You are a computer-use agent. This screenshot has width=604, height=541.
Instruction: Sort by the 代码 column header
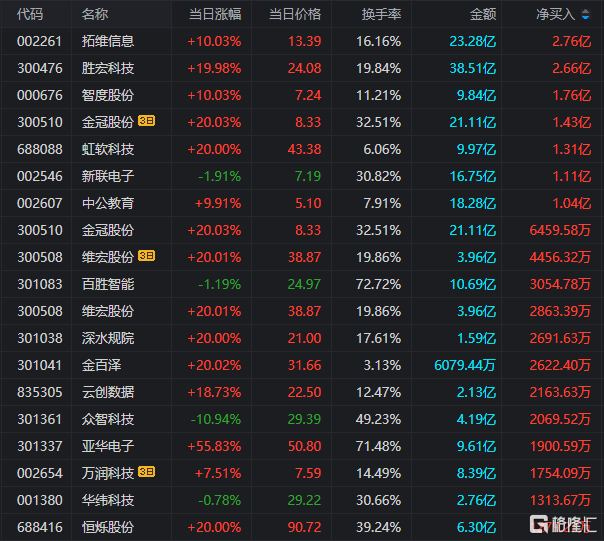tap(30, 14)
